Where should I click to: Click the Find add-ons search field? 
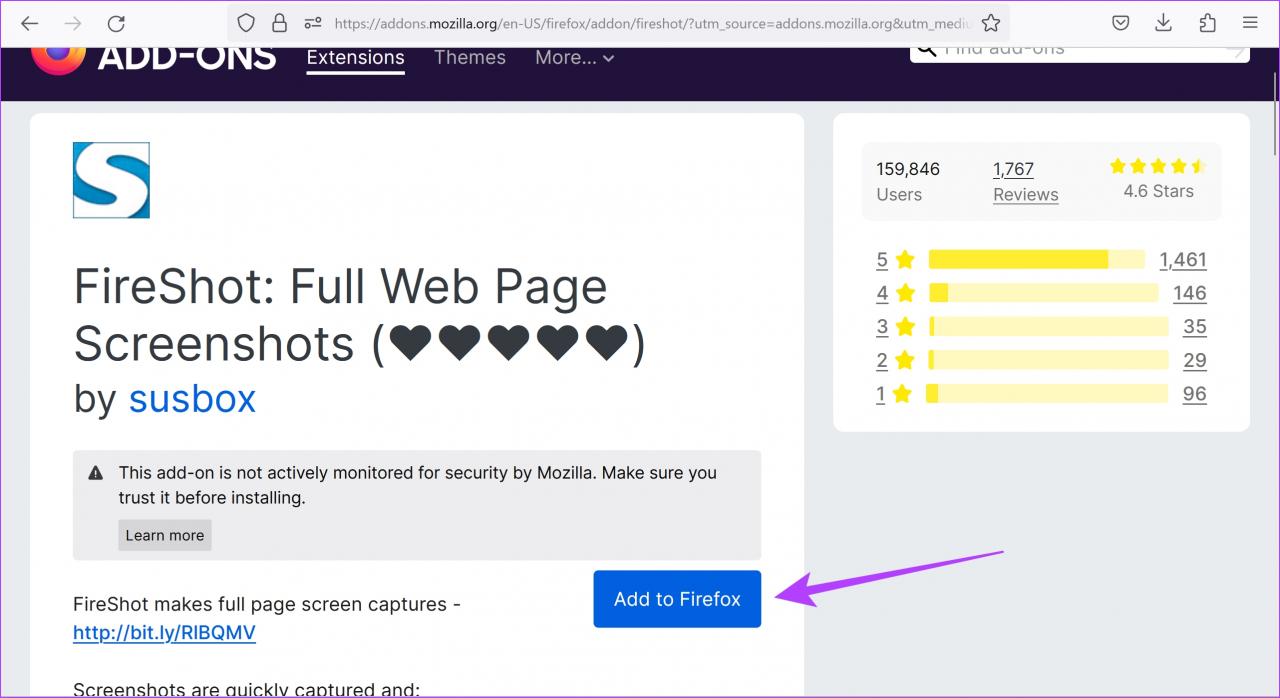pyautogui.click(x=1080, y=50)
